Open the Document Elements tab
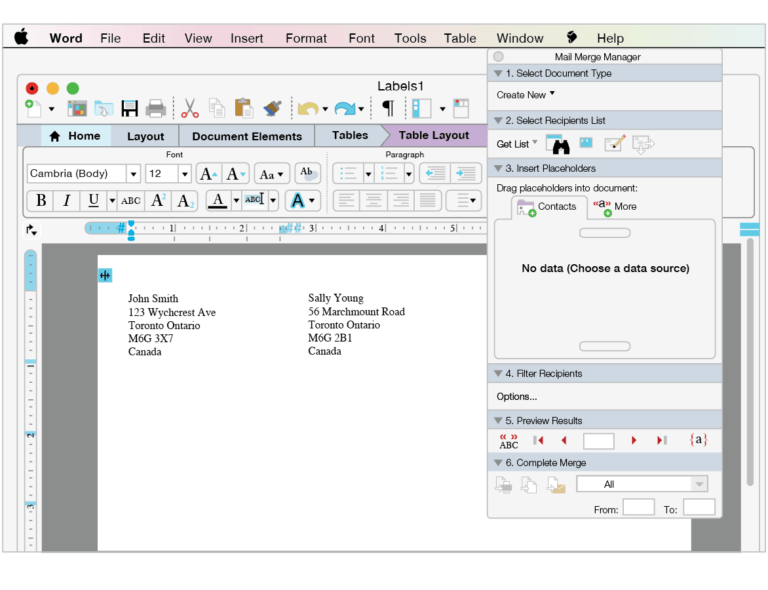 click(247, 137)
